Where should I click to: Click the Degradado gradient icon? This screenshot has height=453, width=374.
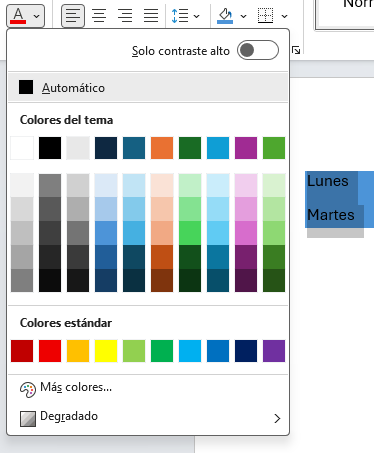28,419
